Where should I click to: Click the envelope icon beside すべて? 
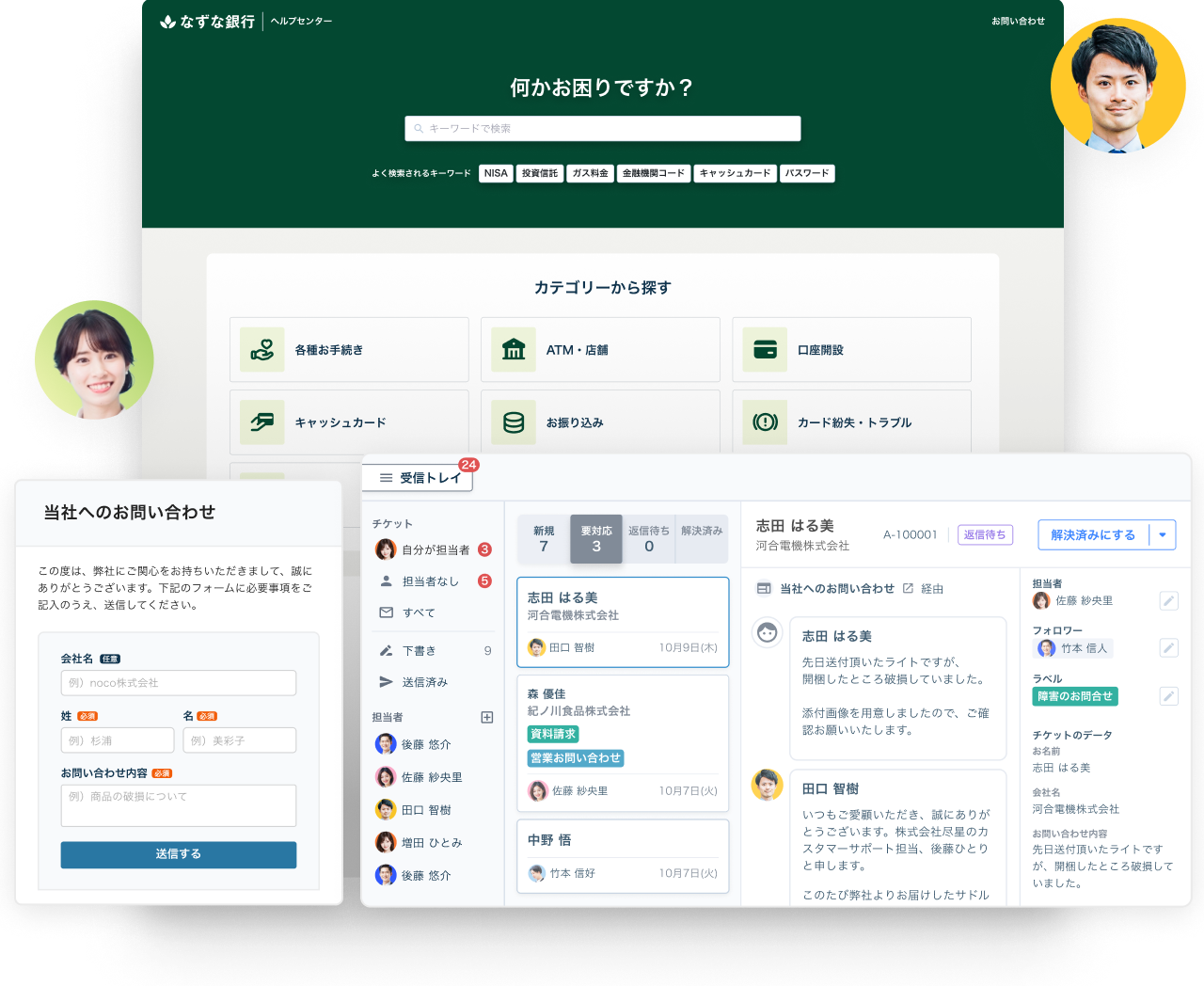pyautogui.click(x=386, y=612)
